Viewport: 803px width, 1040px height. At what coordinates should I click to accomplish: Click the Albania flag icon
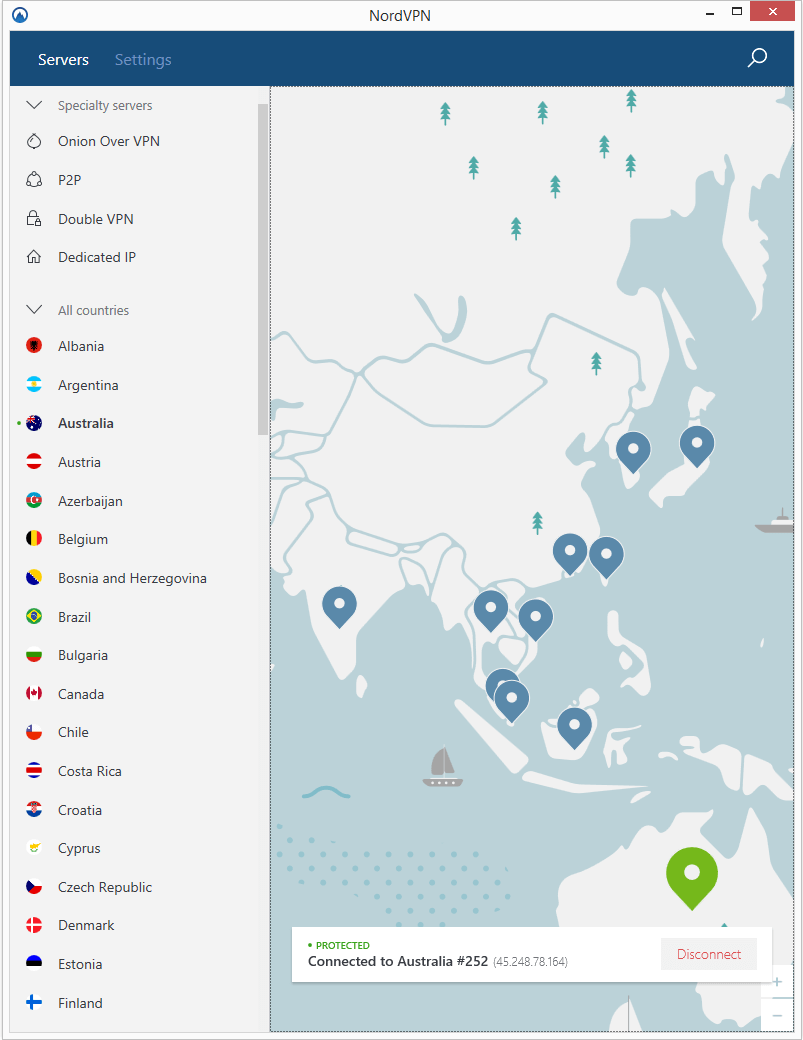pyautogui.click(x=34, y=346)
